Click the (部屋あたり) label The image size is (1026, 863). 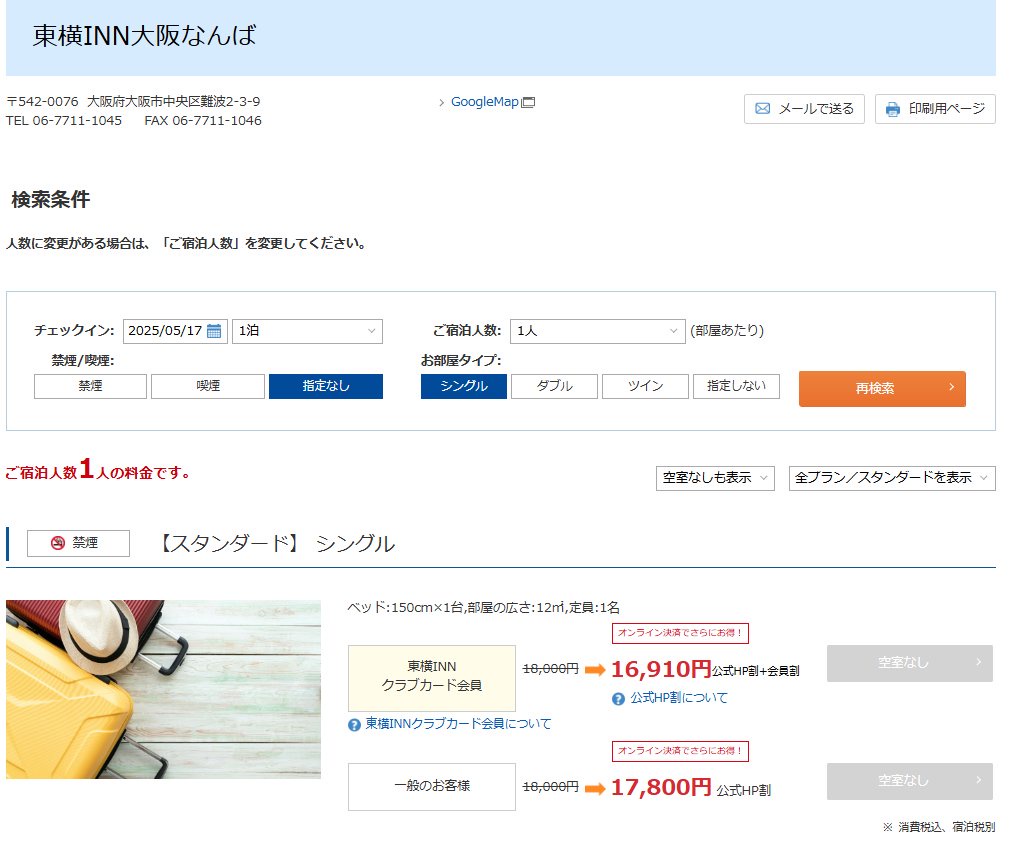[727, 331]
